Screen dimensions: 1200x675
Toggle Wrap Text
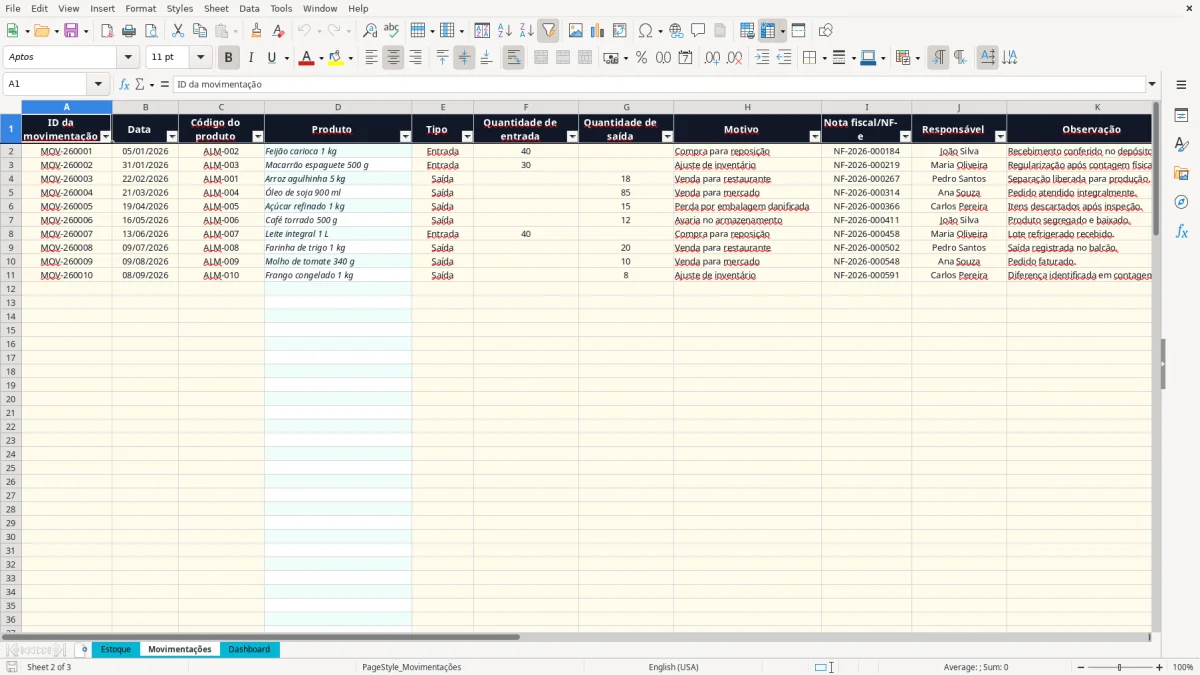513,58
